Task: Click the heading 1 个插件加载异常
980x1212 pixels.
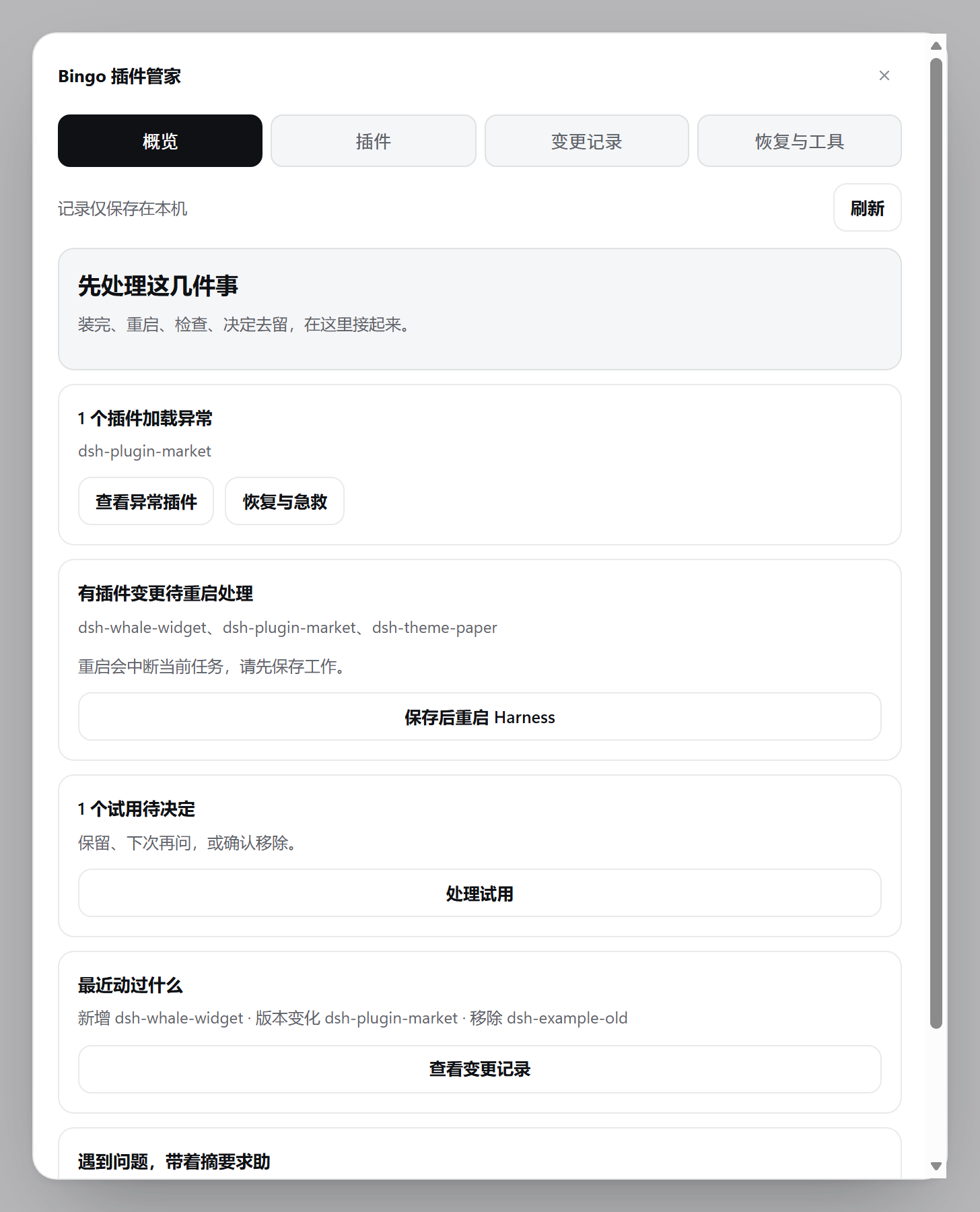Action: 145,418
